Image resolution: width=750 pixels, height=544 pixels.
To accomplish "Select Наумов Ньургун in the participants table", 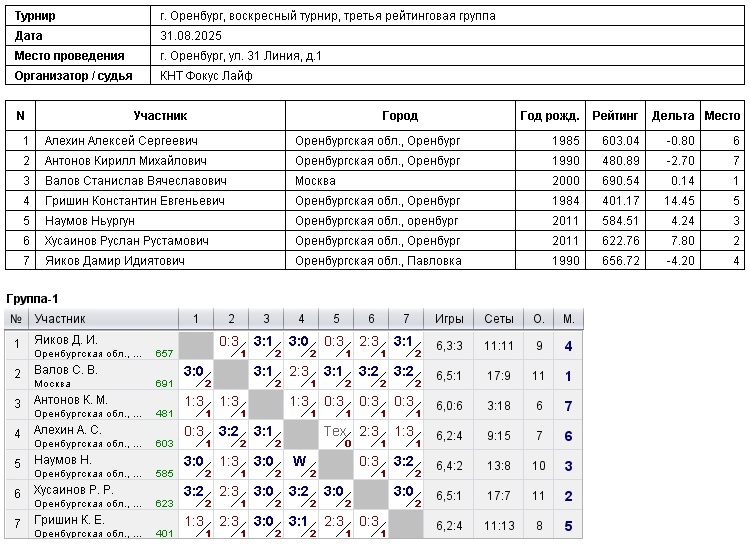I will [x=89, y=221].
